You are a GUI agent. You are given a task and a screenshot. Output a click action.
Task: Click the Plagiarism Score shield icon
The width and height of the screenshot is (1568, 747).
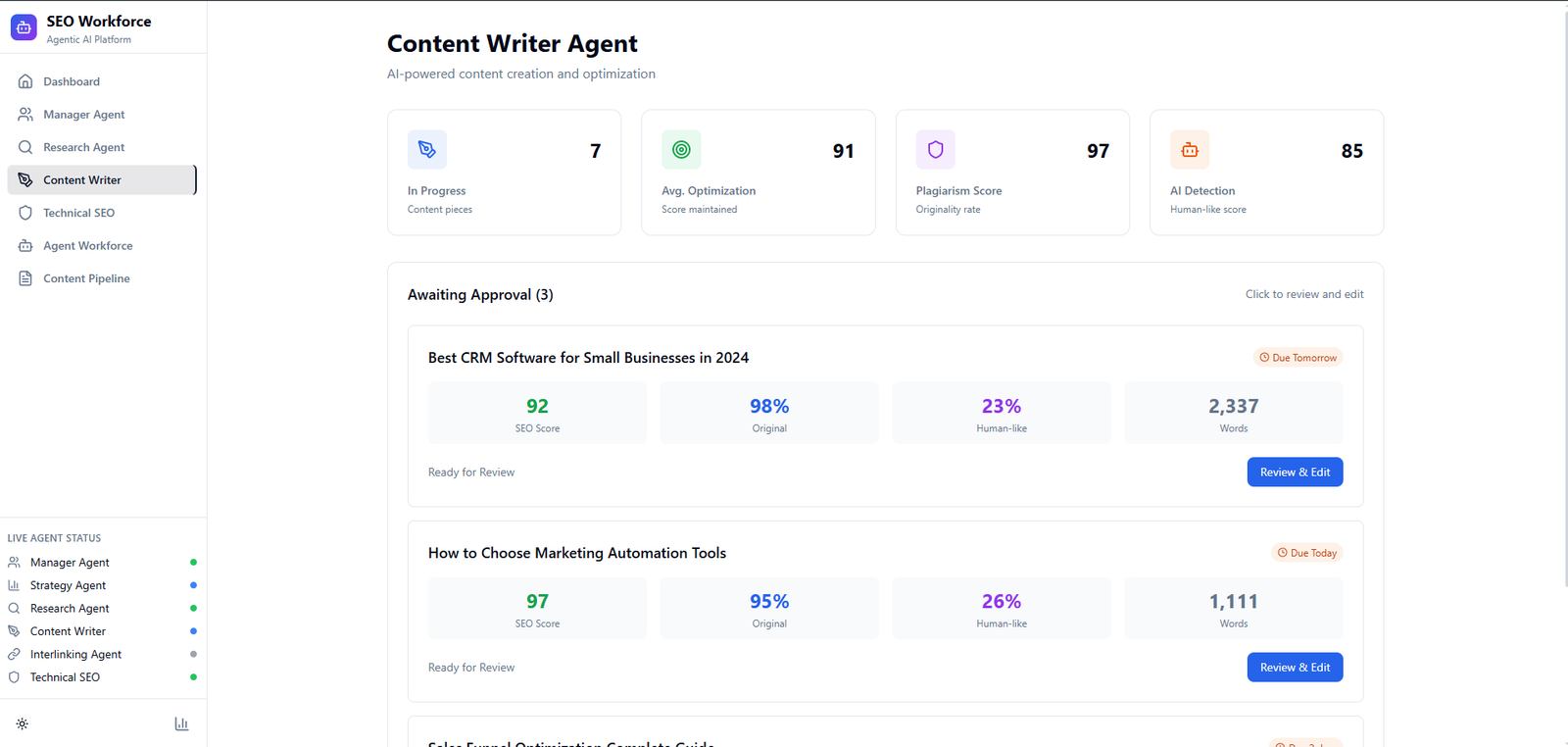(x=936, y=150)
